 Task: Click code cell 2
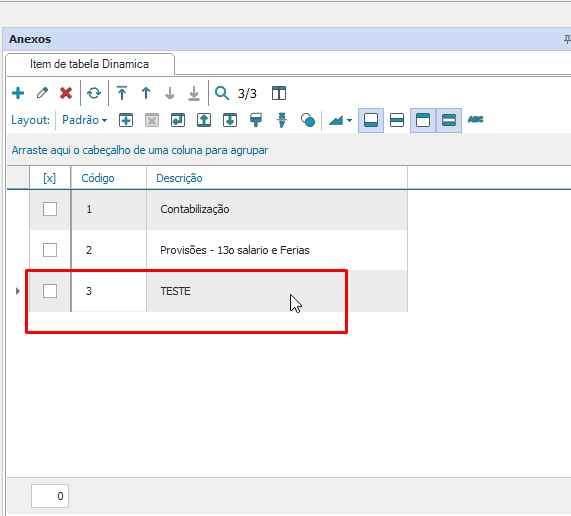tap(109, 250)
